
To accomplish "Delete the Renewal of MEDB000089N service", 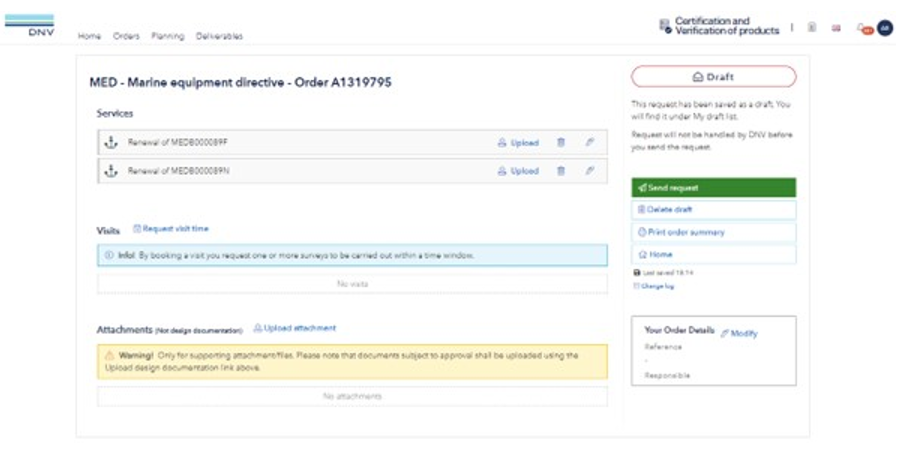I will [x=560, y=171].
